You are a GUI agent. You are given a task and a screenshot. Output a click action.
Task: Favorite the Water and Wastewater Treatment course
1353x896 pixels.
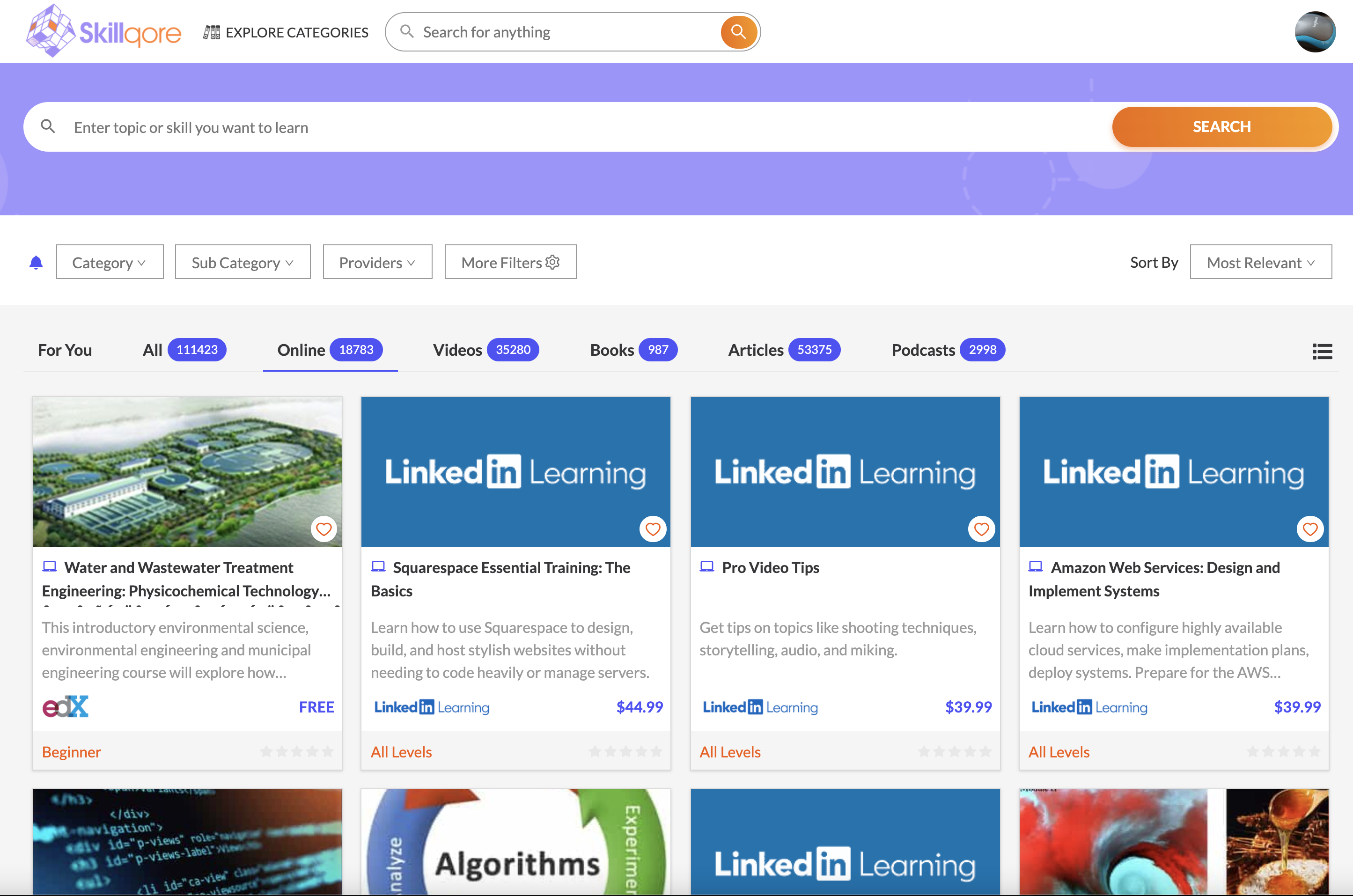point(324,529)
